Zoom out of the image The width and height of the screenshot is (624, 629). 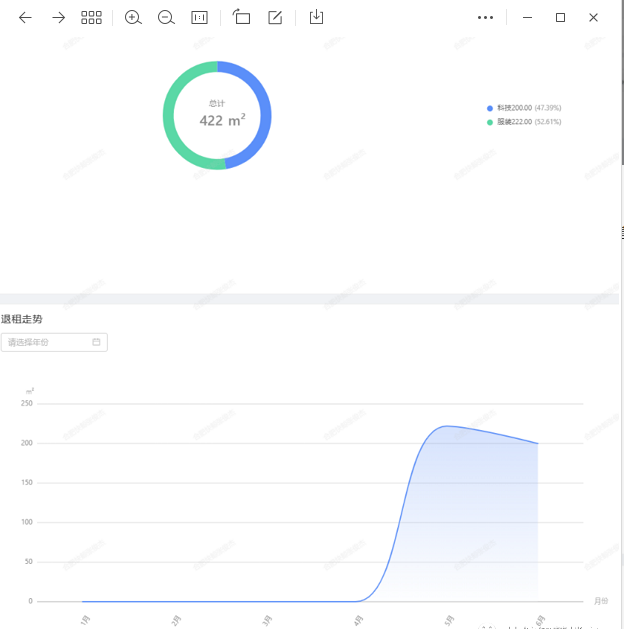click(166, 17)
